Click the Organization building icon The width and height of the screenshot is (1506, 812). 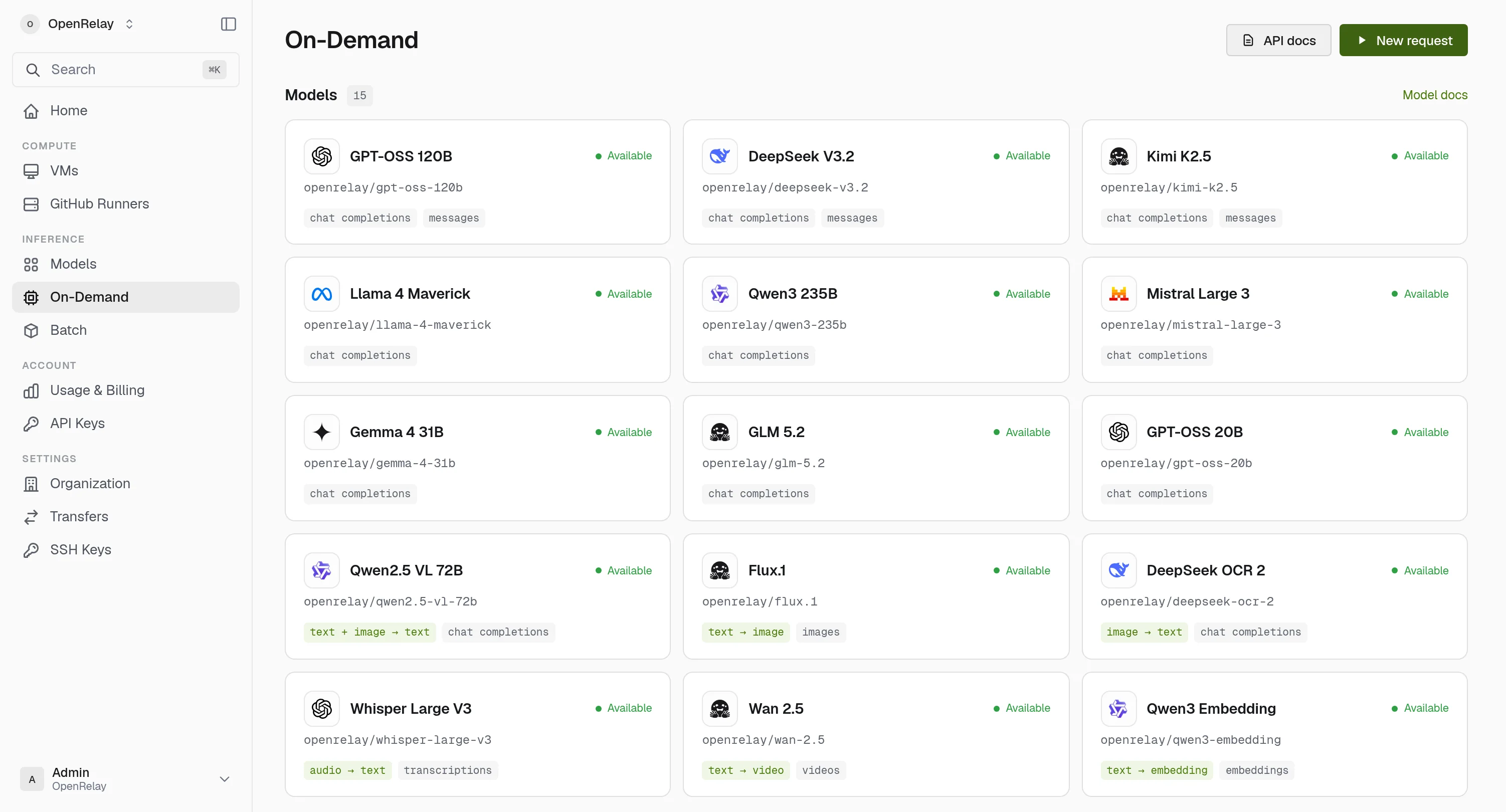31,484
